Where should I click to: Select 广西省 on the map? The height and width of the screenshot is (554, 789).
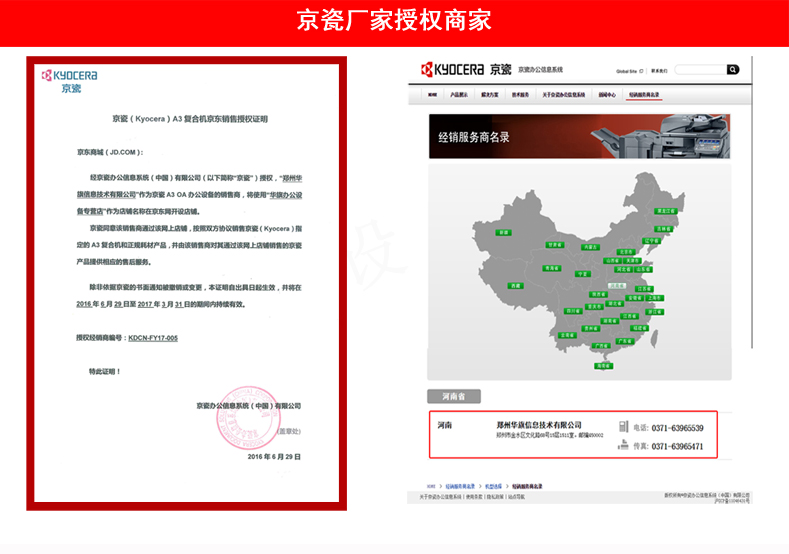[x=601, y=346]
